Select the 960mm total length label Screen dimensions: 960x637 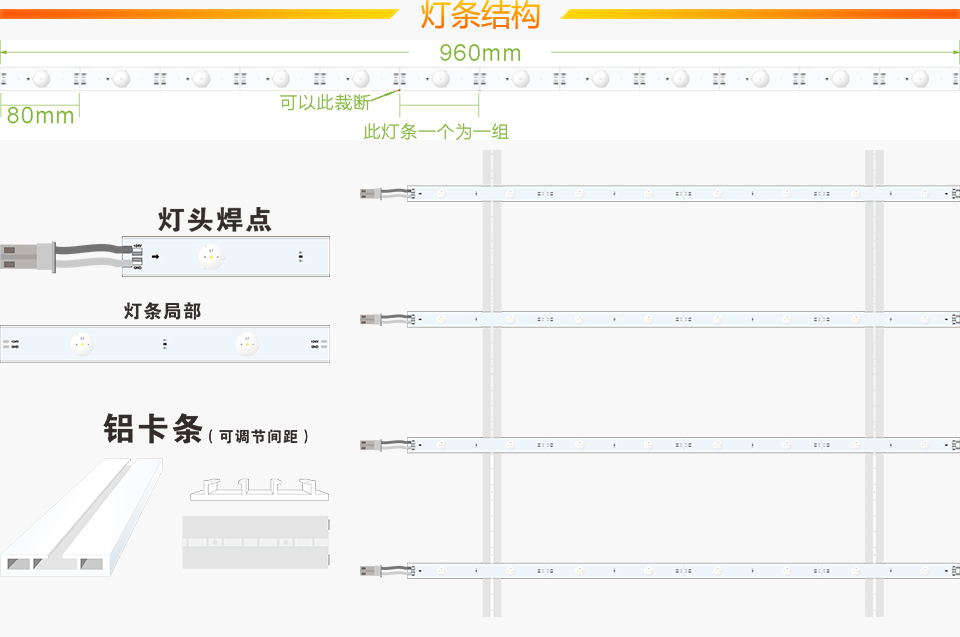tap(480, 53)
